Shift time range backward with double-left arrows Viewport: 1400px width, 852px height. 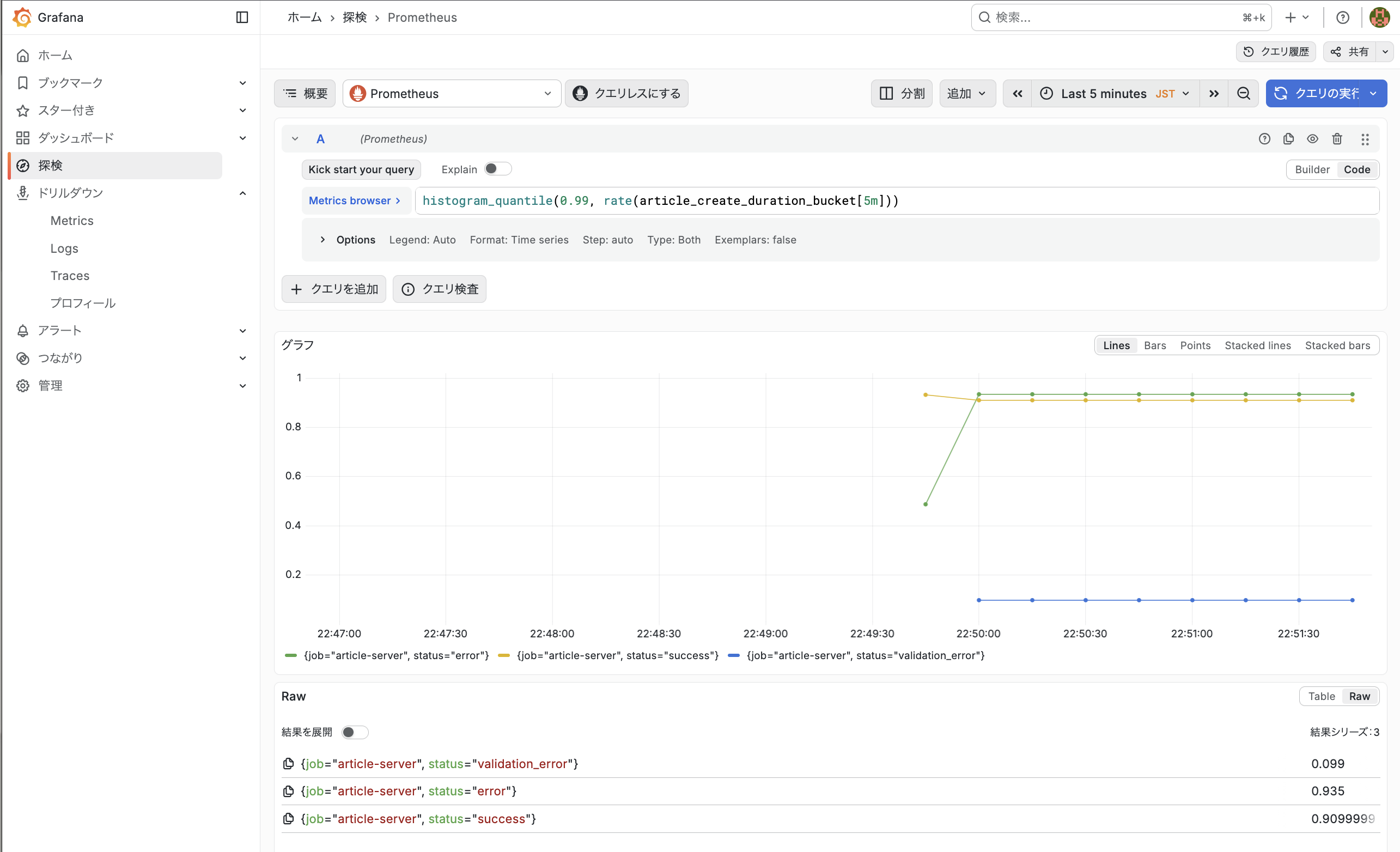[x=1017, y=93]
